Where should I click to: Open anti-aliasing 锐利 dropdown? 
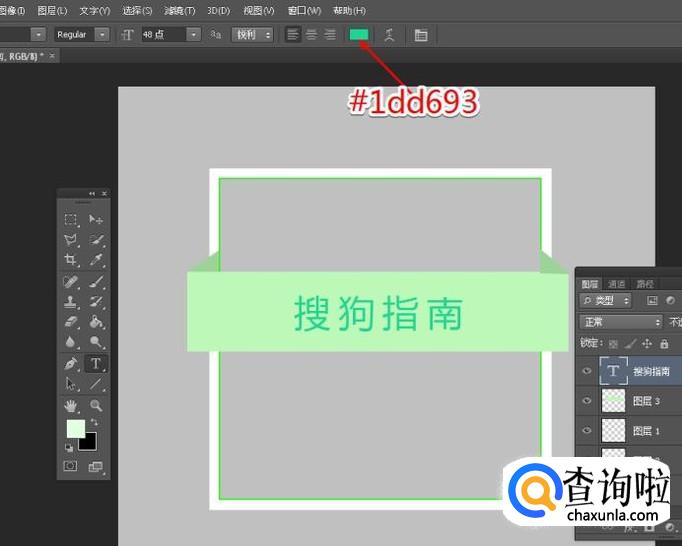click(252, 34)
